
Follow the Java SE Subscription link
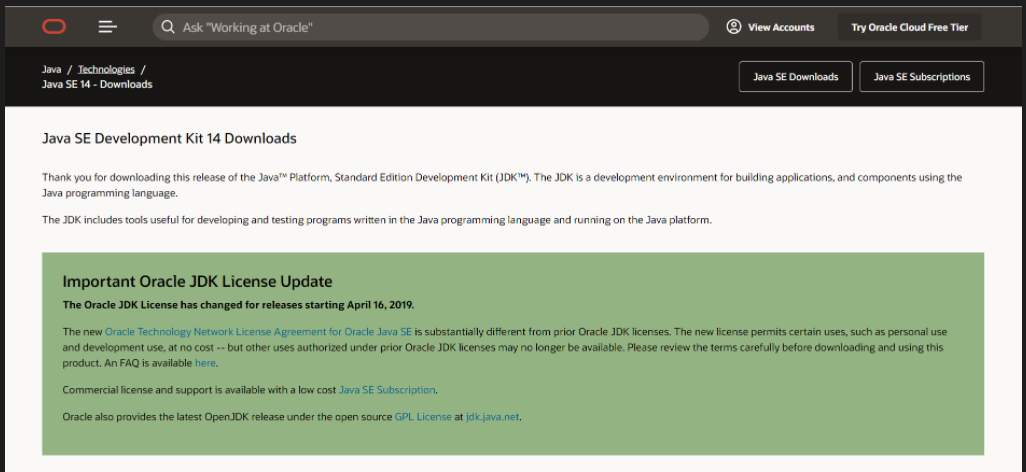coord(387,390)
